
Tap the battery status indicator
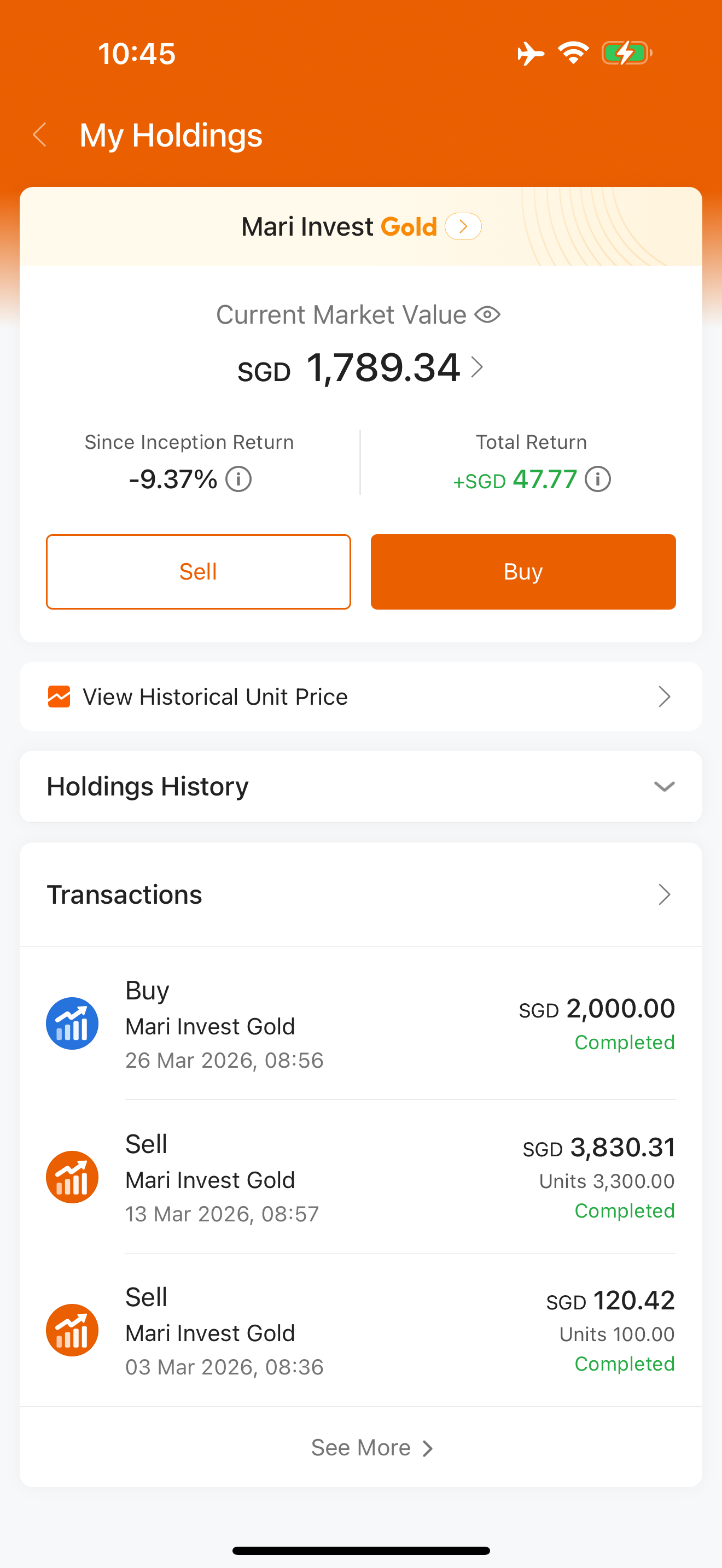[x=627, y=53]
